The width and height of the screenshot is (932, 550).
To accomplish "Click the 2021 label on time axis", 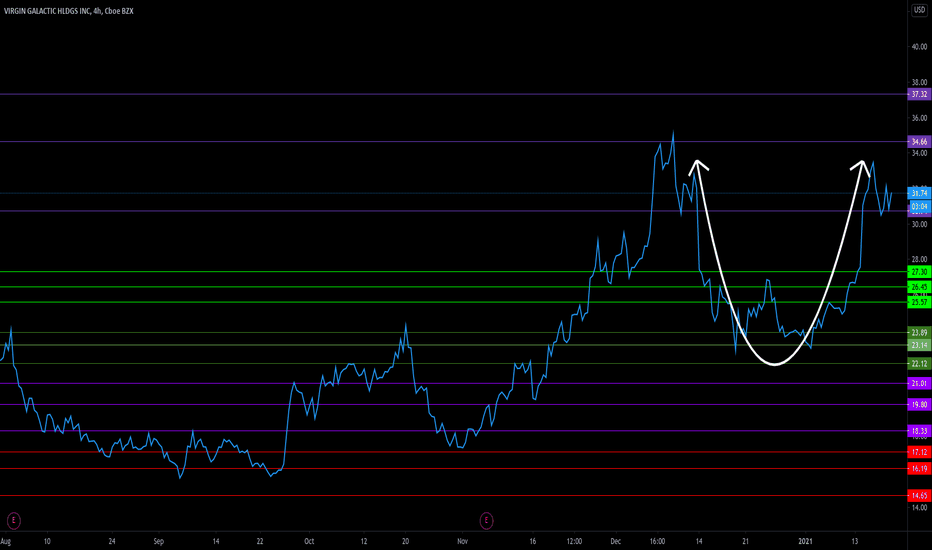I will (805, 541).
